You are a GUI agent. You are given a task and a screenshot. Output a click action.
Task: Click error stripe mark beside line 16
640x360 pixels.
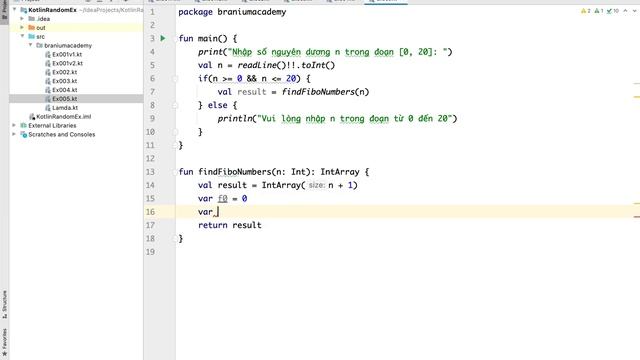[x=636, y=217]
